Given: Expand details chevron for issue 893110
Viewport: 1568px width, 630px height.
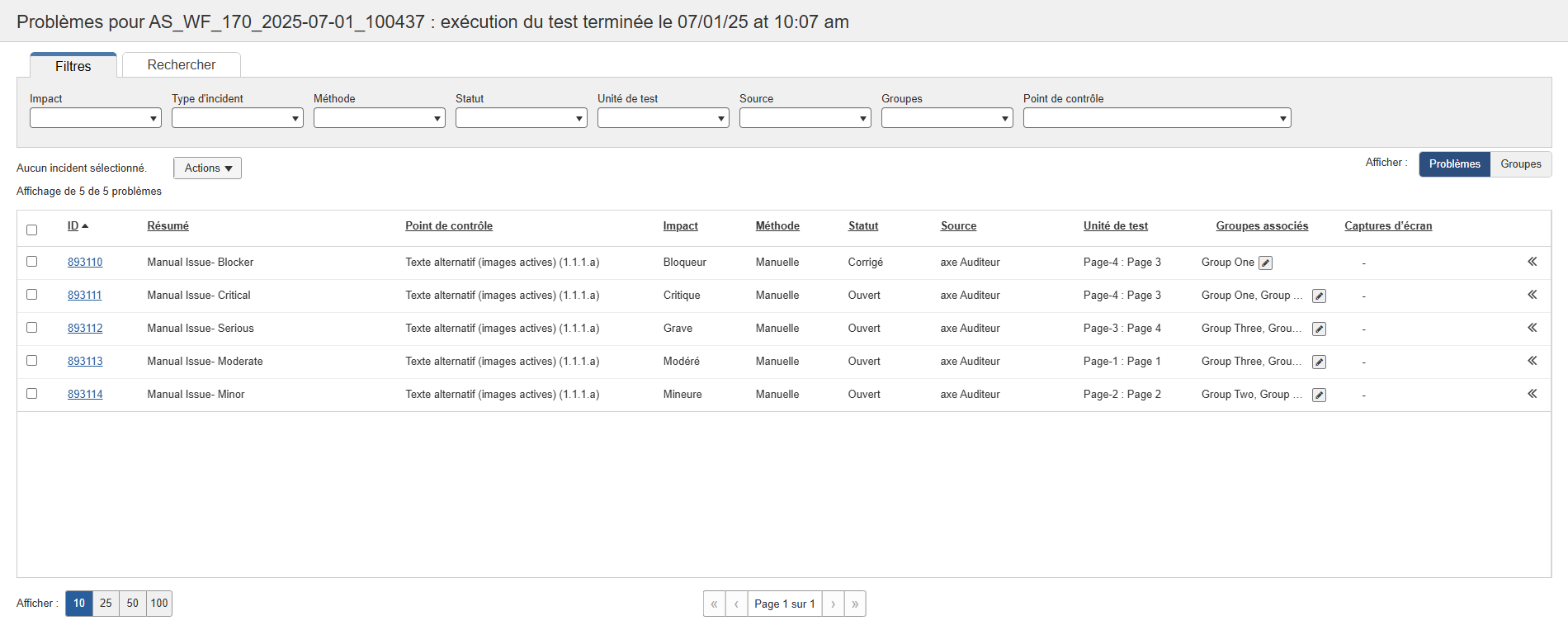Looking at the screenshot, I should [1532, 262].
